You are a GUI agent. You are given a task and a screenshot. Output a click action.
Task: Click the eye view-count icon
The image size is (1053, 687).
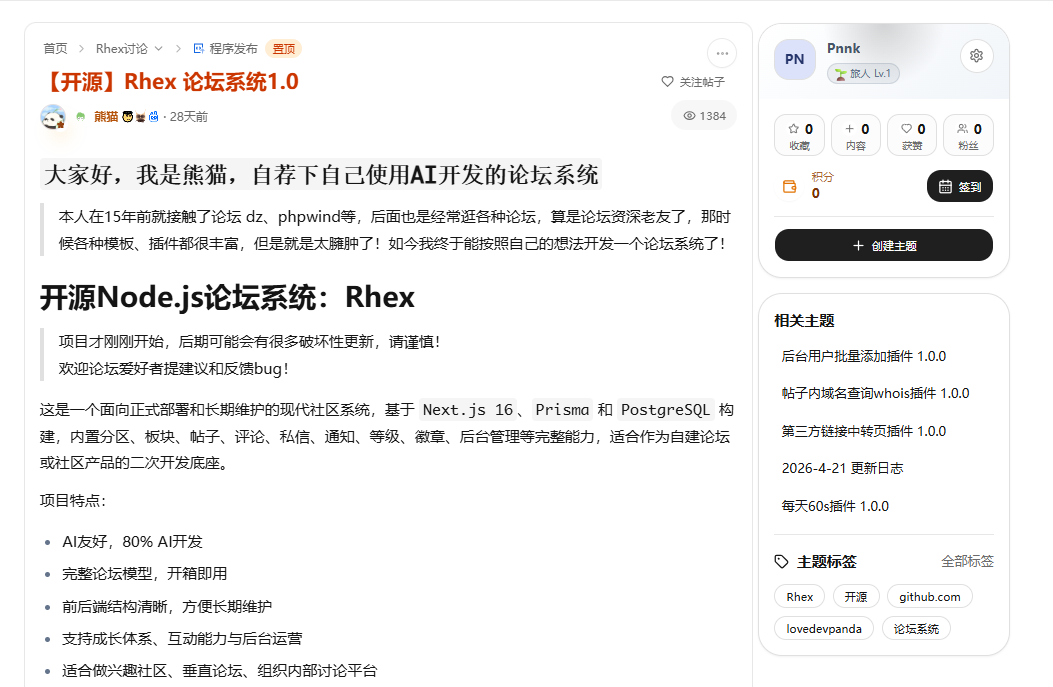tap(689, 116)
